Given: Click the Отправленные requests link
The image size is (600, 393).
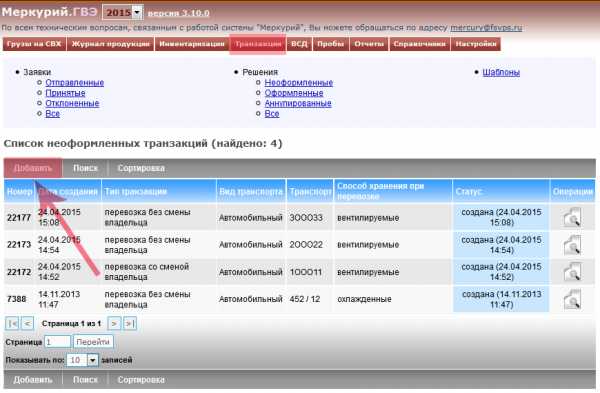Looking at the screenshot, I should pos(75,83).
